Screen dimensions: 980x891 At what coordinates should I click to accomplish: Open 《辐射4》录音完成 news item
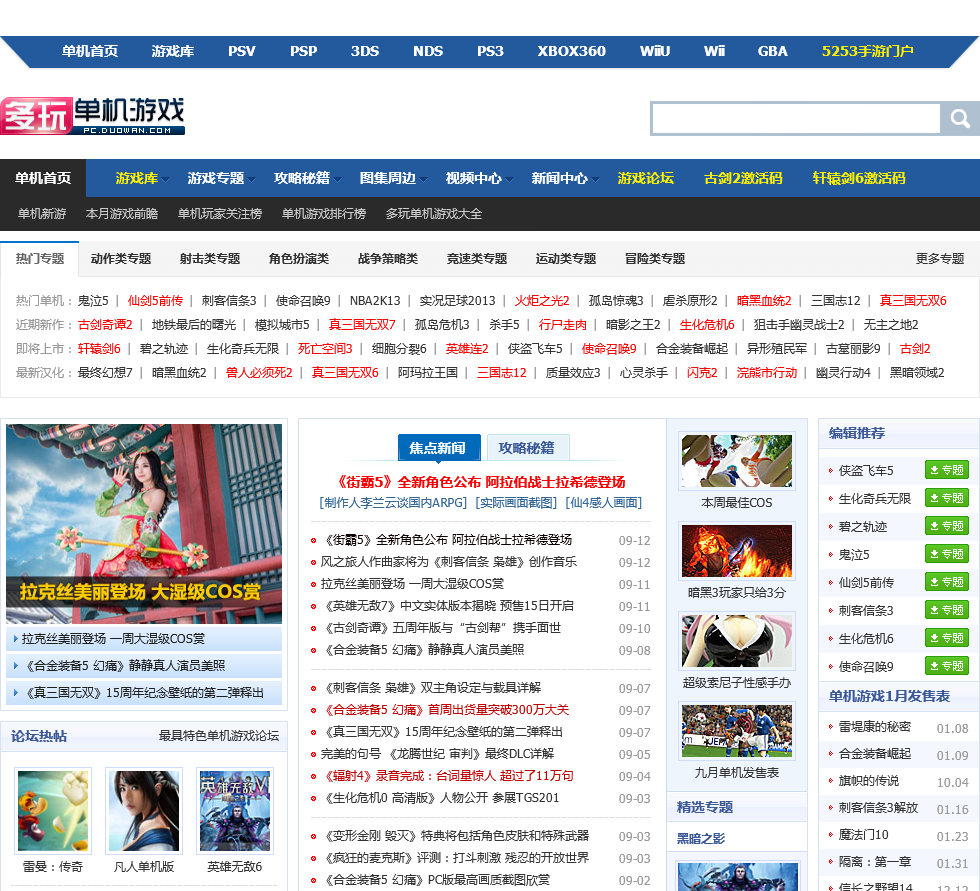pyautogui.click(x=447, y=776)
